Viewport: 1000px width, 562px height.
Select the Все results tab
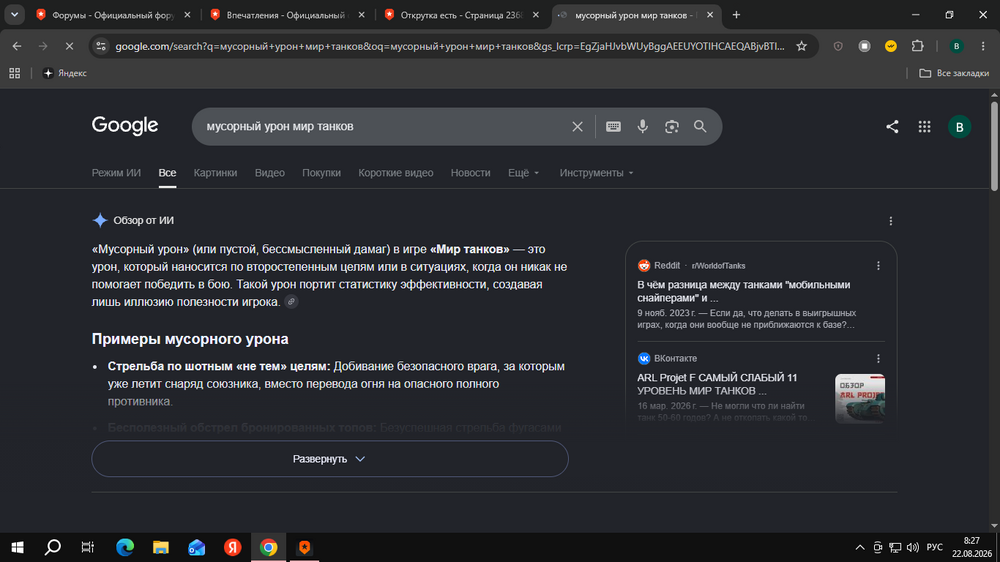pyautogui.click(x=167, y=173)
